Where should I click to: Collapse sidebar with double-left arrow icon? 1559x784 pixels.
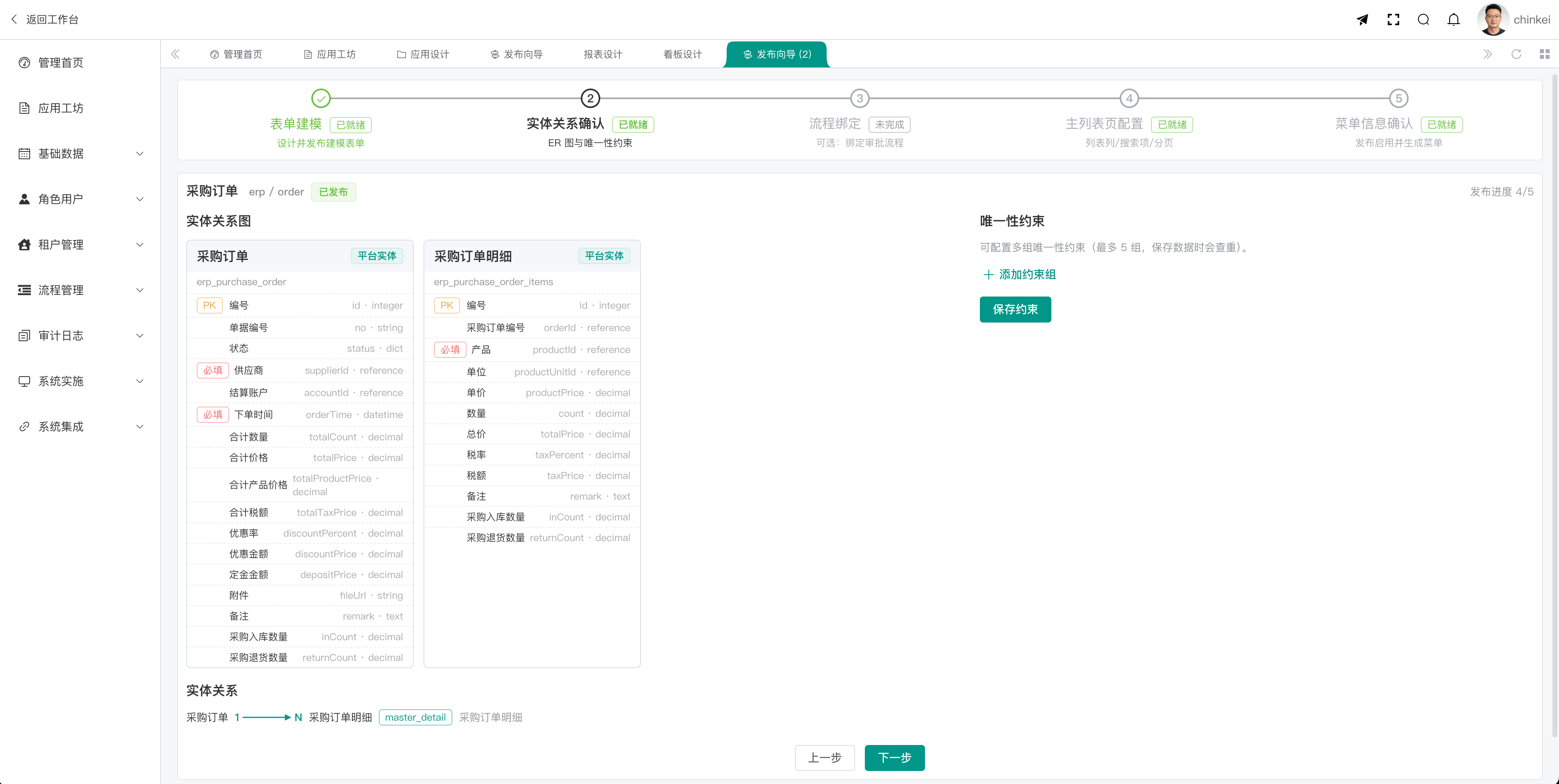175,54
